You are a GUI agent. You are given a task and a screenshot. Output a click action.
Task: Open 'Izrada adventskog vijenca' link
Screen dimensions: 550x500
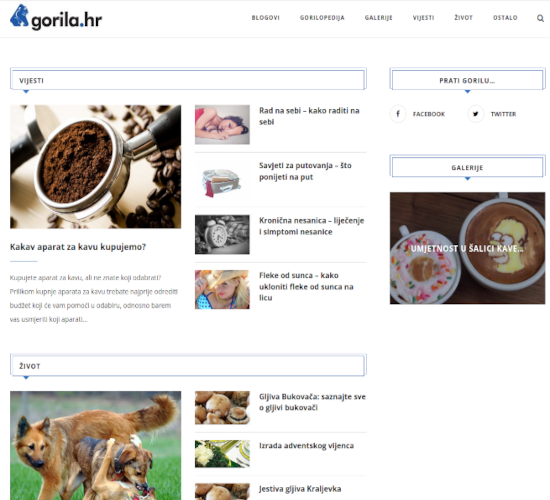(306, 446)
